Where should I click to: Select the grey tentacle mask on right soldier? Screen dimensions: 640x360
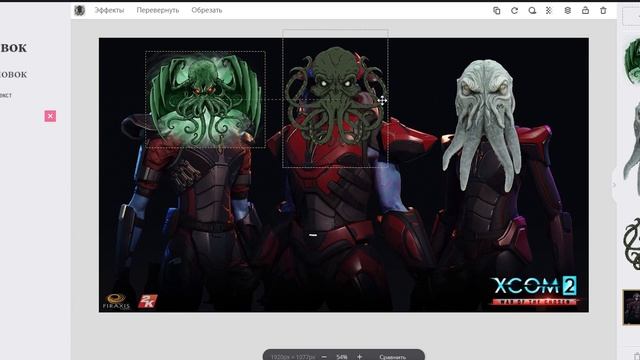483,124
